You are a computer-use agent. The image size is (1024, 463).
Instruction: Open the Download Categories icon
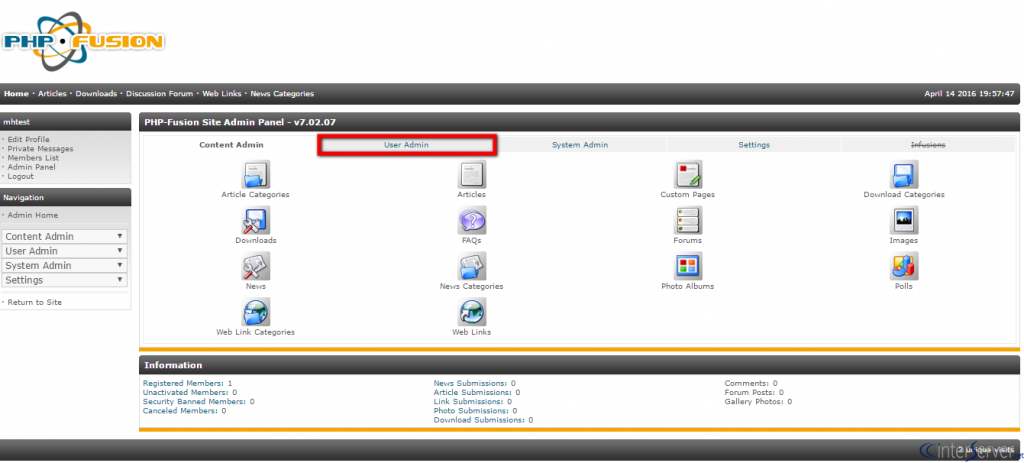[x=904, y=174]
